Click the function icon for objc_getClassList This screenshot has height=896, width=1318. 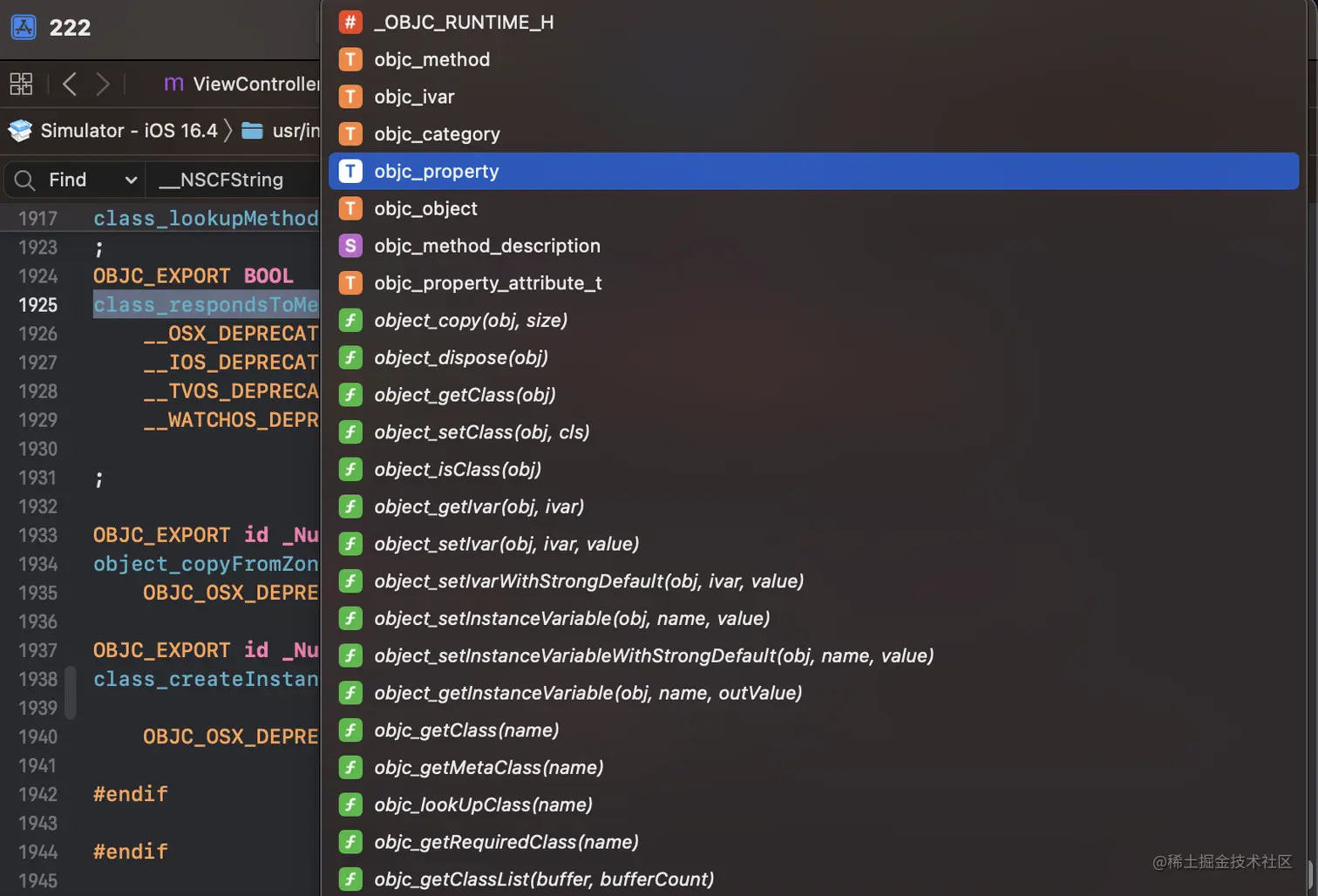click(350, 879)
